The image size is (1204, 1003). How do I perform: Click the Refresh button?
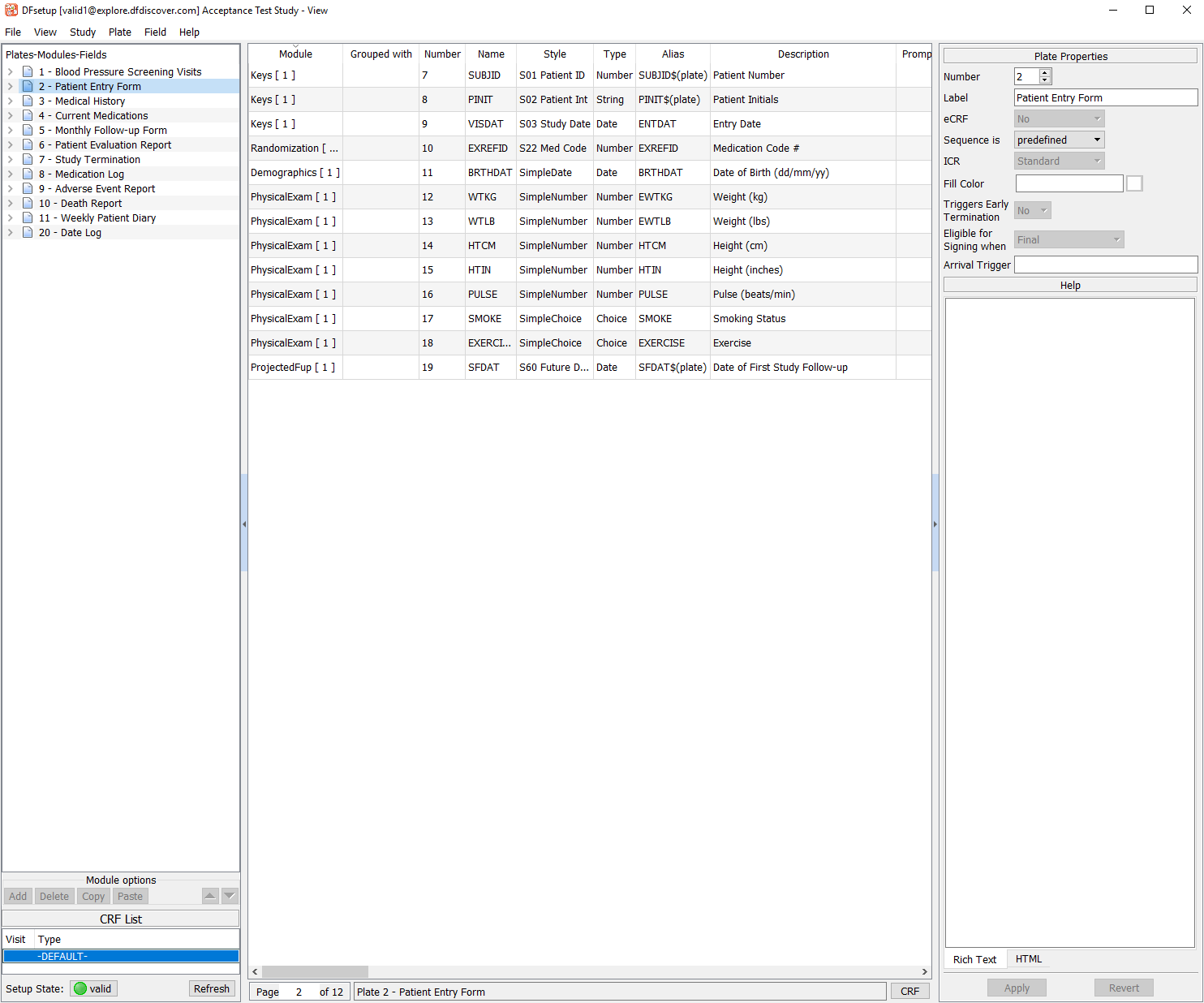[211, 988]
